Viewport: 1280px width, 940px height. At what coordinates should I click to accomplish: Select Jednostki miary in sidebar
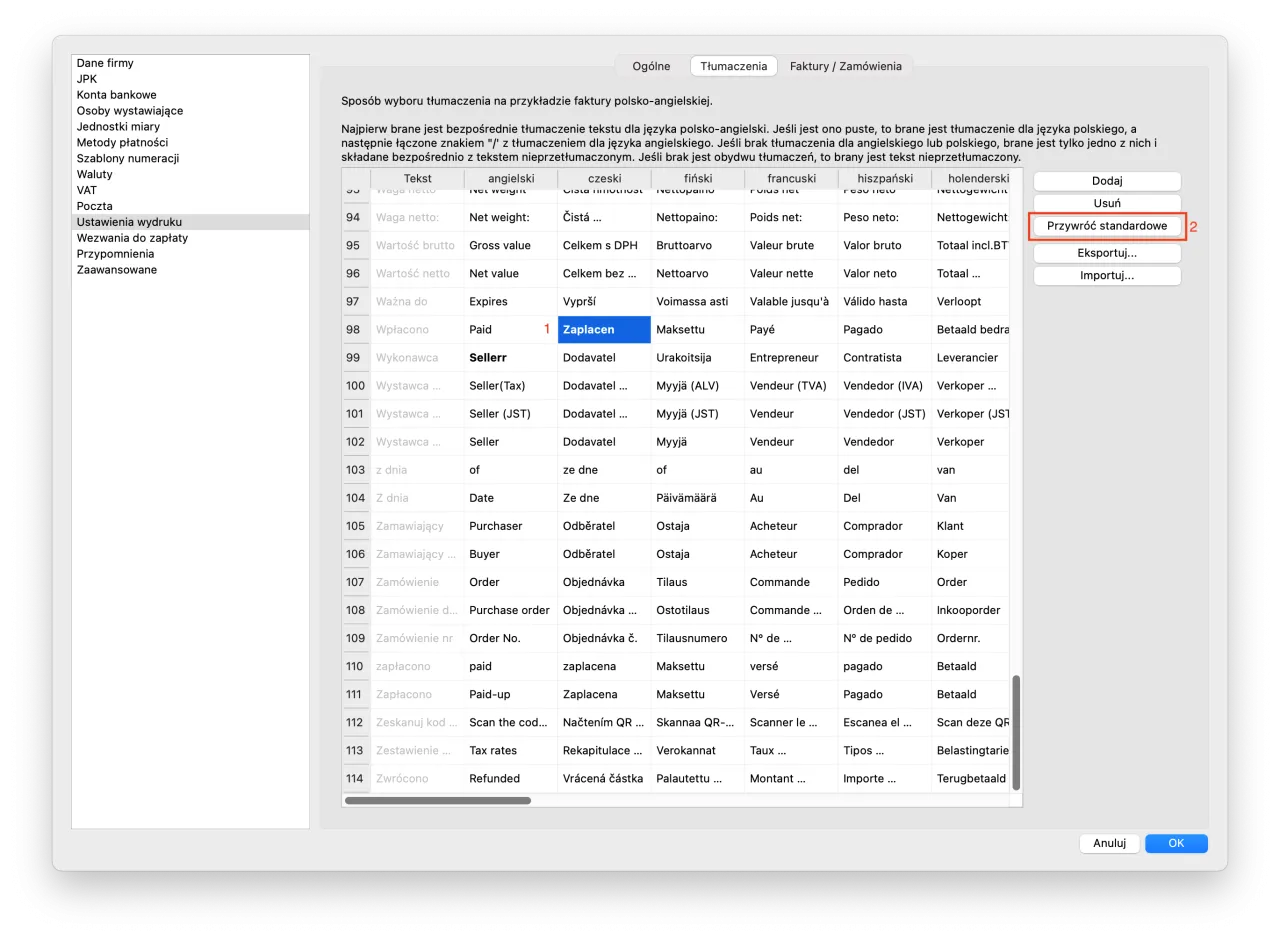click(190, 127)
